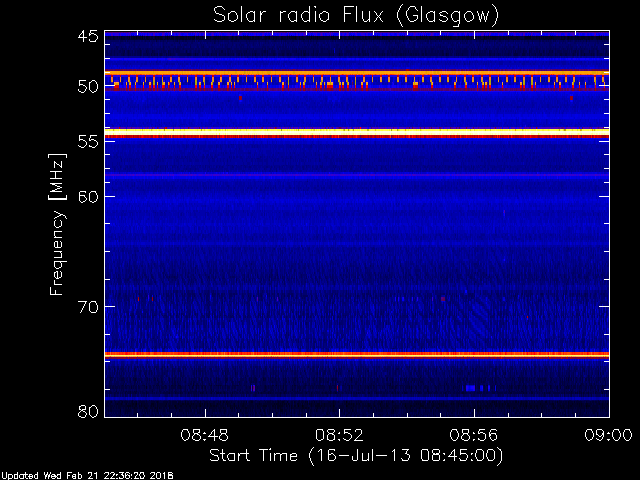The height and width of the screenshot is (480, 640).
Task: Click the light blue blob near 08:56
Action: pyautogui.click(x=477, y=387)
